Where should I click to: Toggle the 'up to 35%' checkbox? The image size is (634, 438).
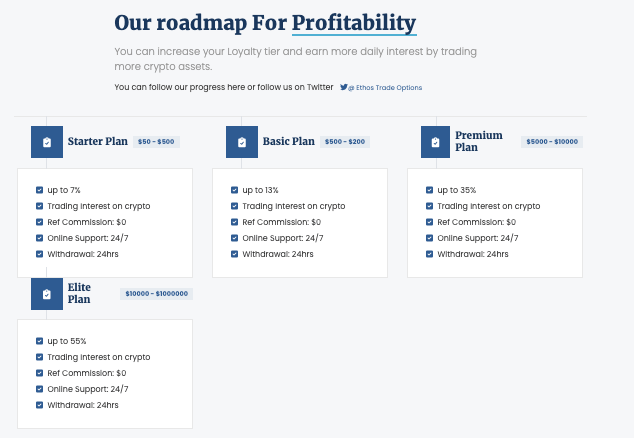click(x=429, y=190)
